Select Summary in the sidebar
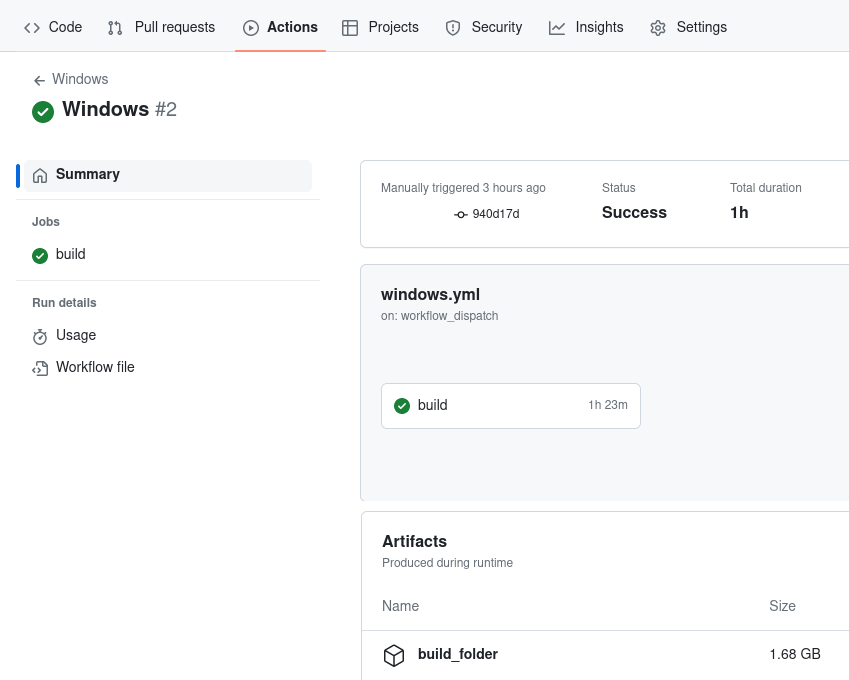The image size is (849, 680). (168, 175)
